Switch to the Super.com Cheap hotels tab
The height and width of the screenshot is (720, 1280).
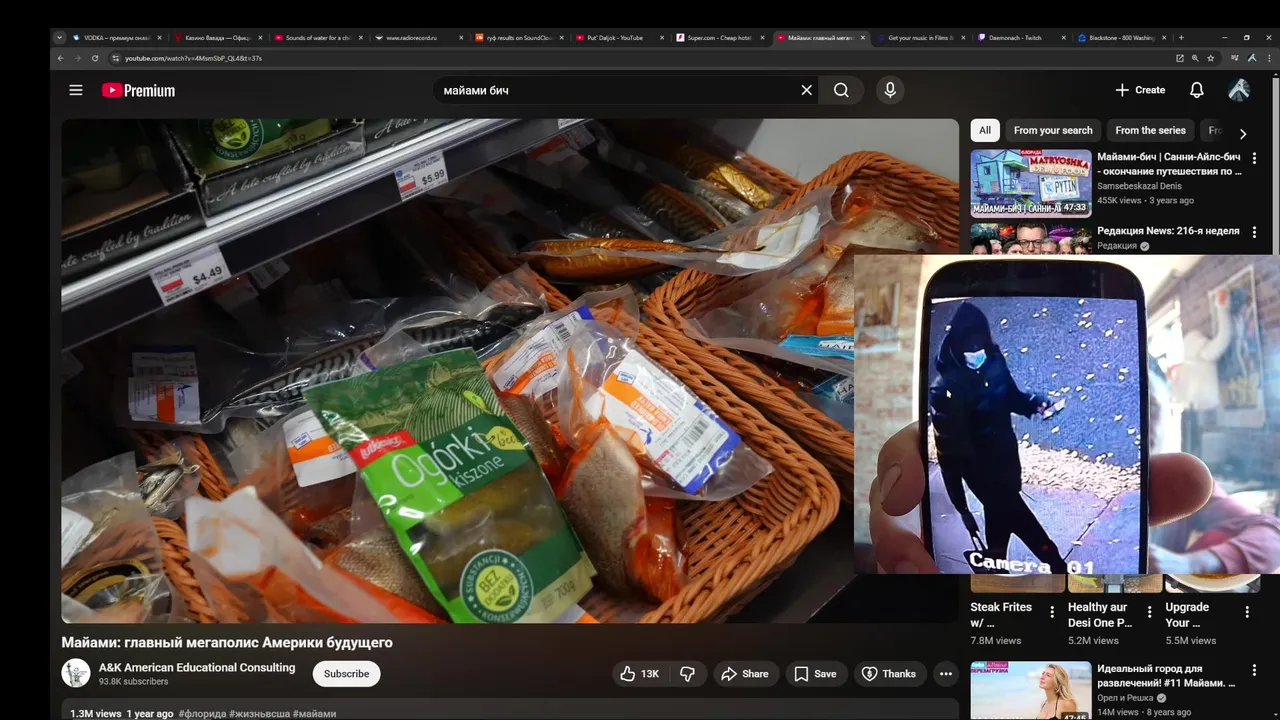click(x=721, y=38)
